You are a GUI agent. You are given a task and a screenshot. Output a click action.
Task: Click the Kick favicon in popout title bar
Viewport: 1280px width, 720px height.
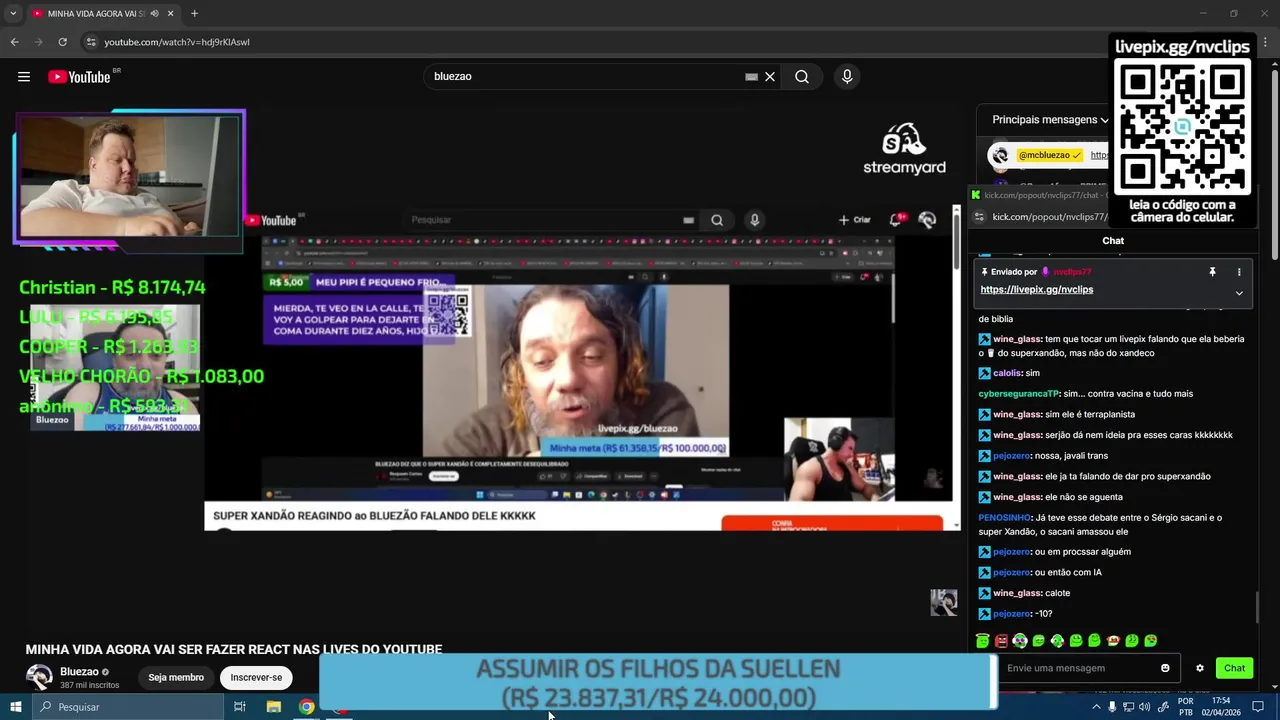[976, 195]
